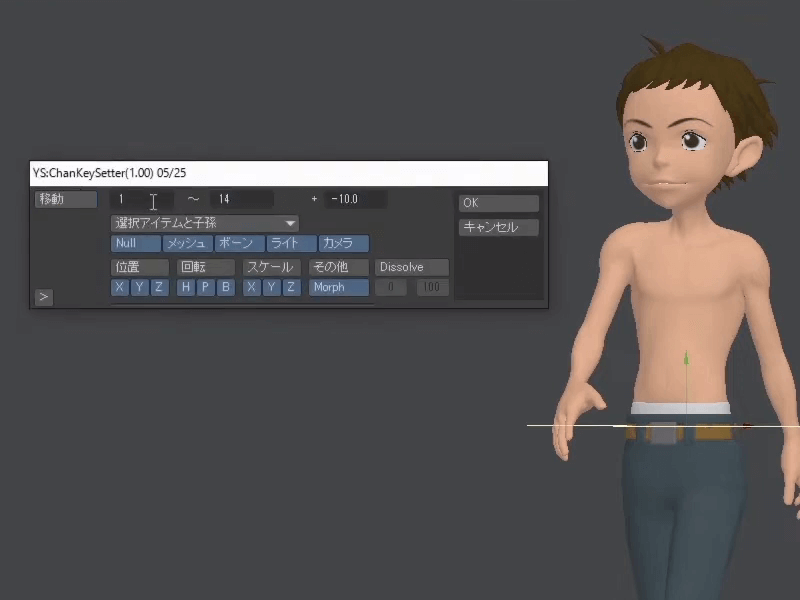This screenshot has height=600, width=800.
Task: Toggle the メッシュ item type button
Action: pyautogui.click(x=187, y=243)
